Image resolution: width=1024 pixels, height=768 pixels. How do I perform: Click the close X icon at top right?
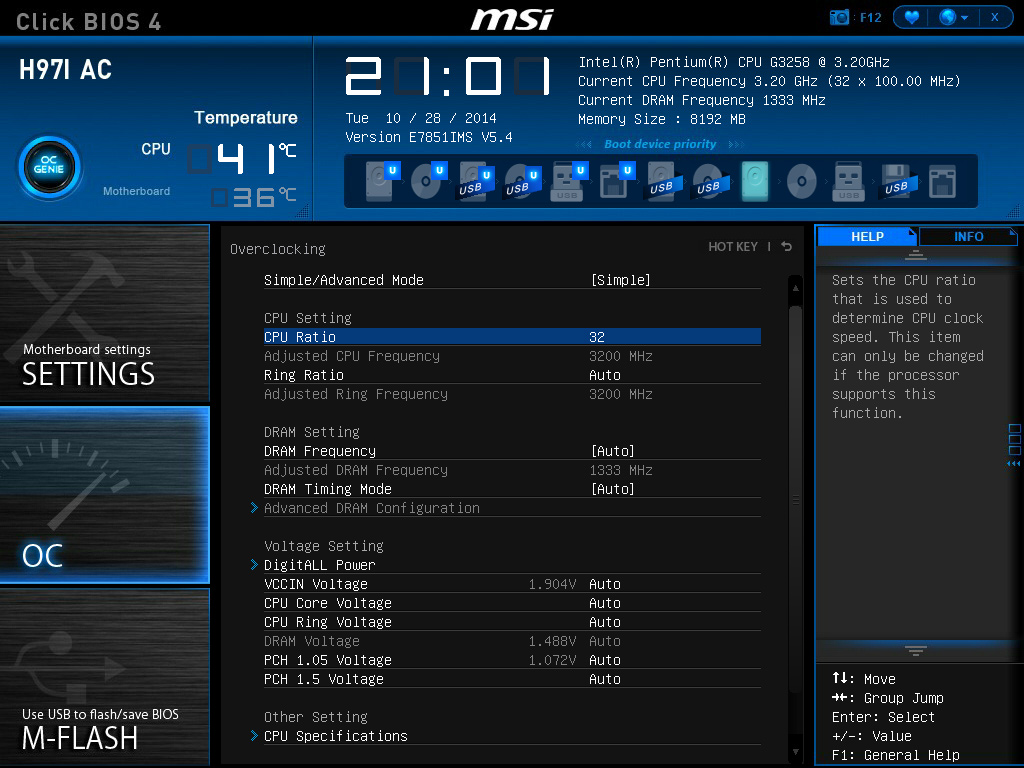pyautogui.click(x=995, y=17)
